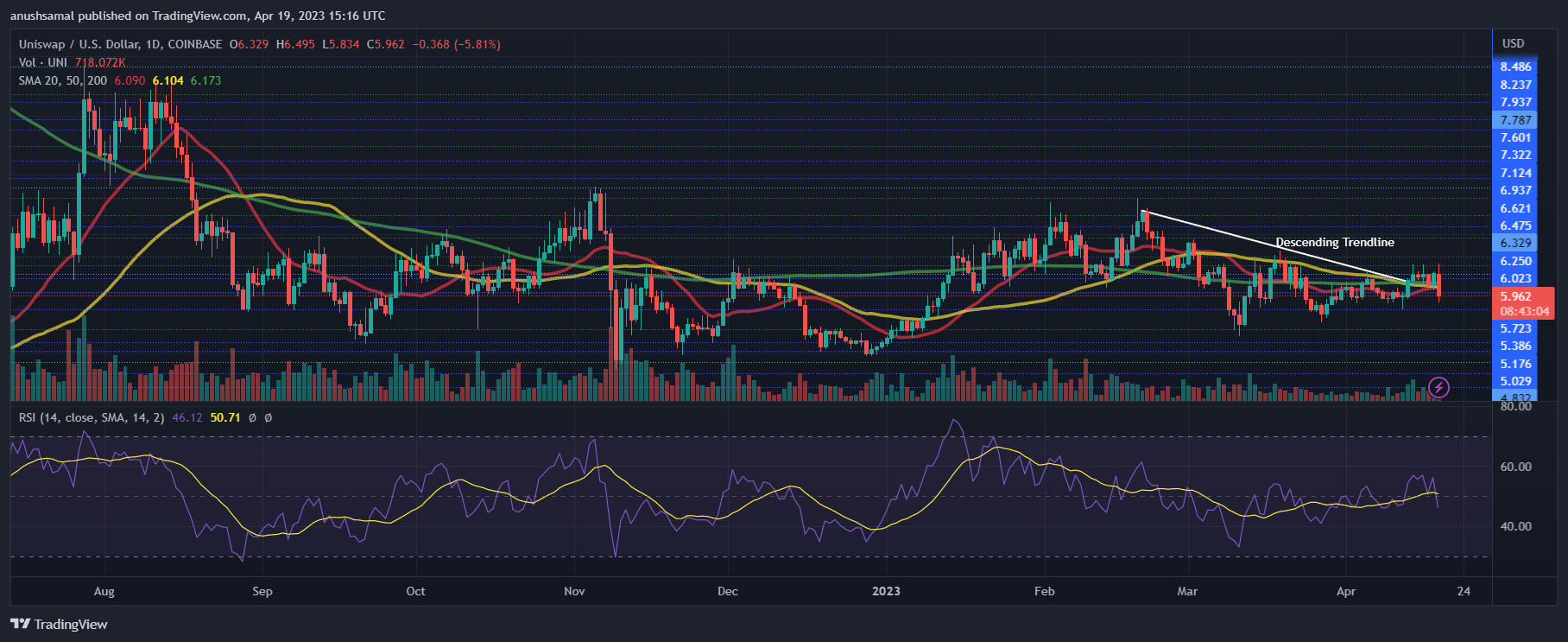Click the Nov label on the time axis
The height and width of the screenshot is (642, 1568).
pos(574,591)
